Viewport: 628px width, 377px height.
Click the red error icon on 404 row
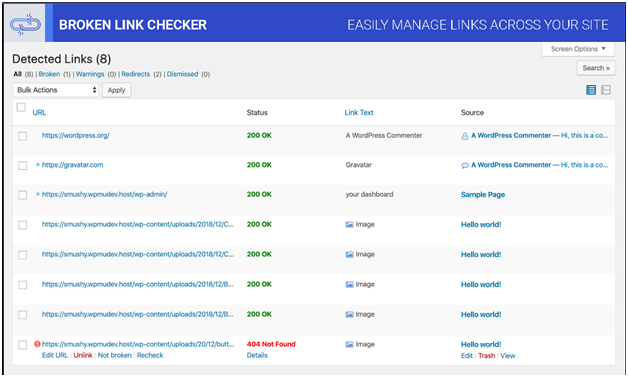[x=37, y=344]
